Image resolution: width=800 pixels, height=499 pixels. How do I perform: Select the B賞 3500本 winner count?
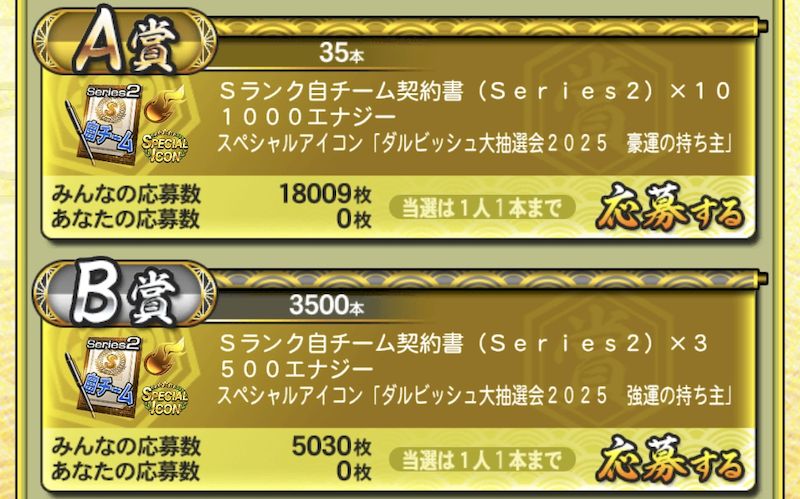click(327, 305)
